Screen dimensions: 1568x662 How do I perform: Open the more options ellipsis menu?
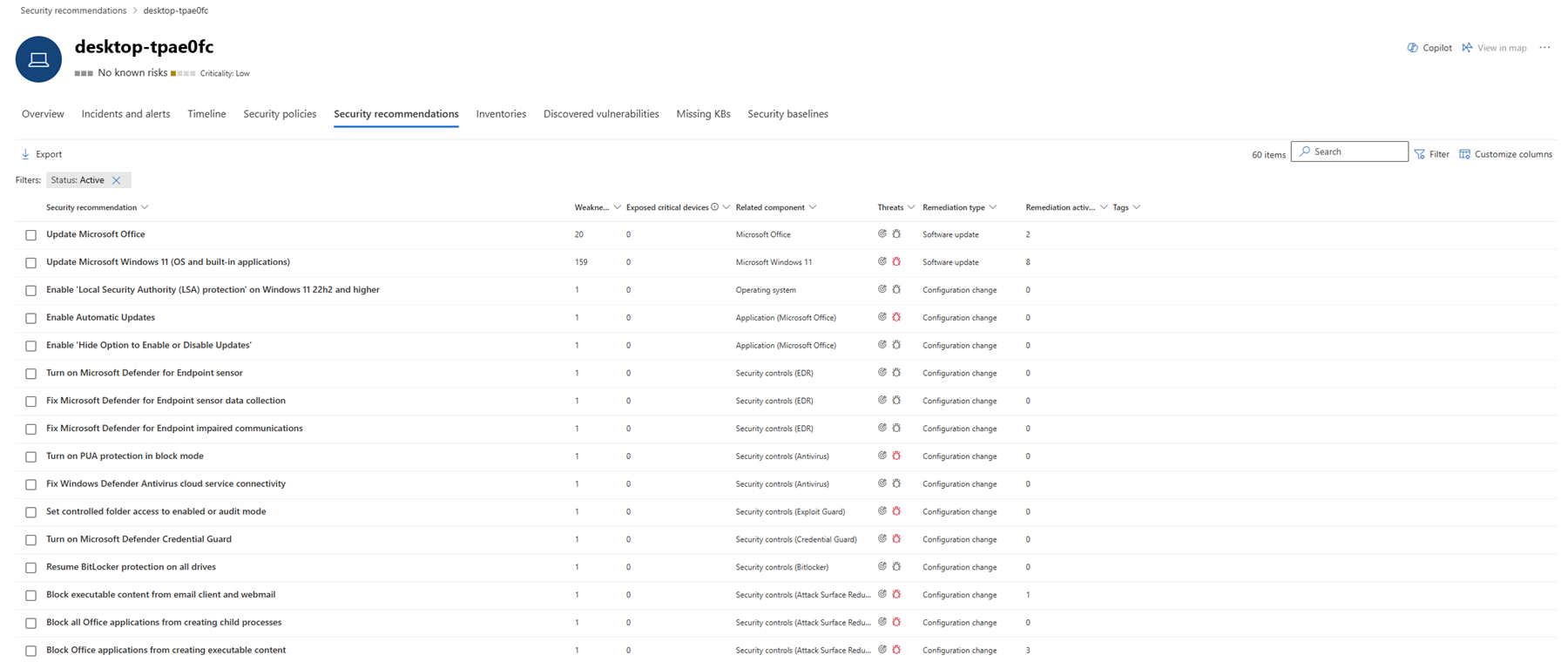click(x=1544, y=48)
